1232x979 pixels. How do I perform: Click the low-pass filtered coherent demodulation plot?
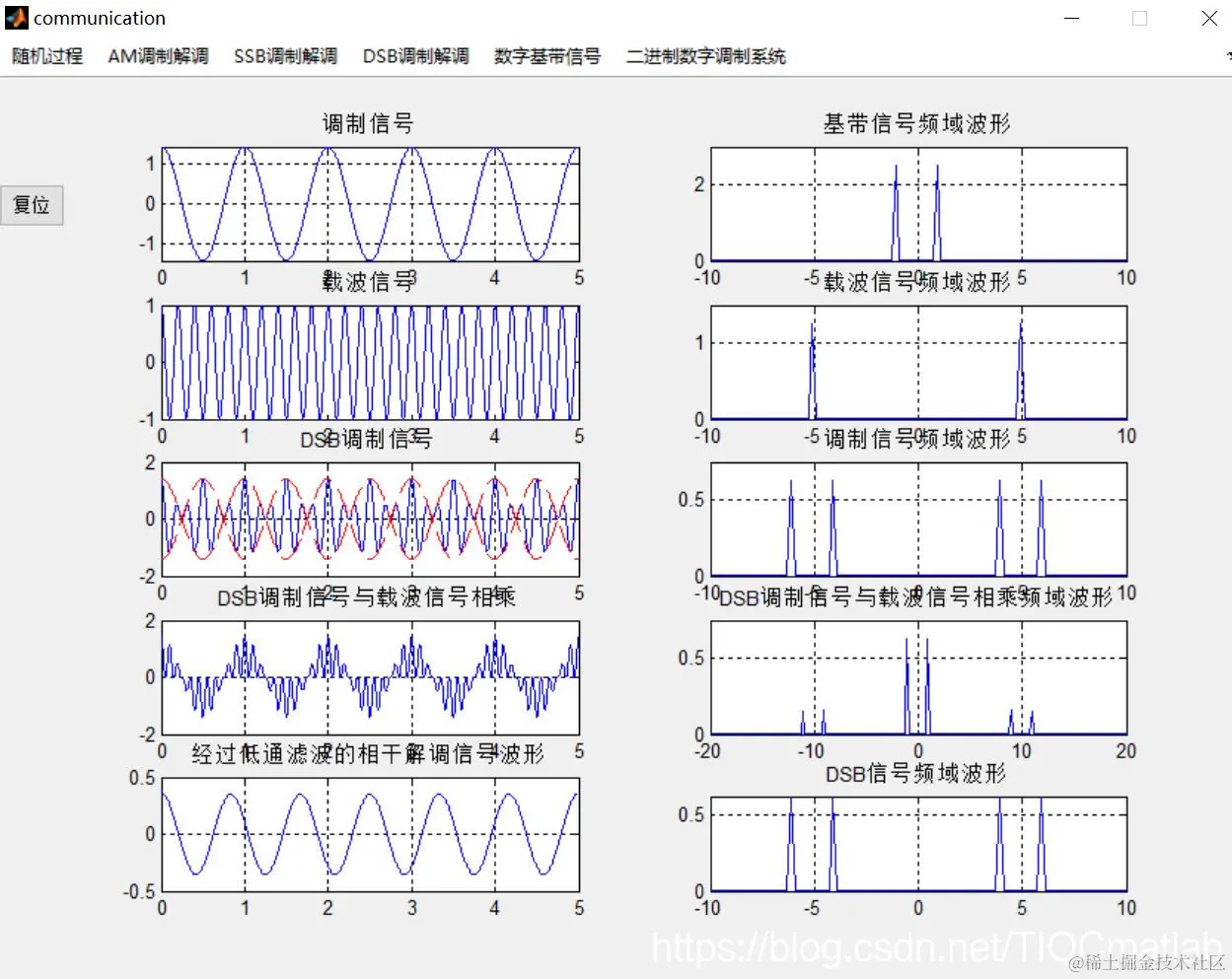(370, 834)
